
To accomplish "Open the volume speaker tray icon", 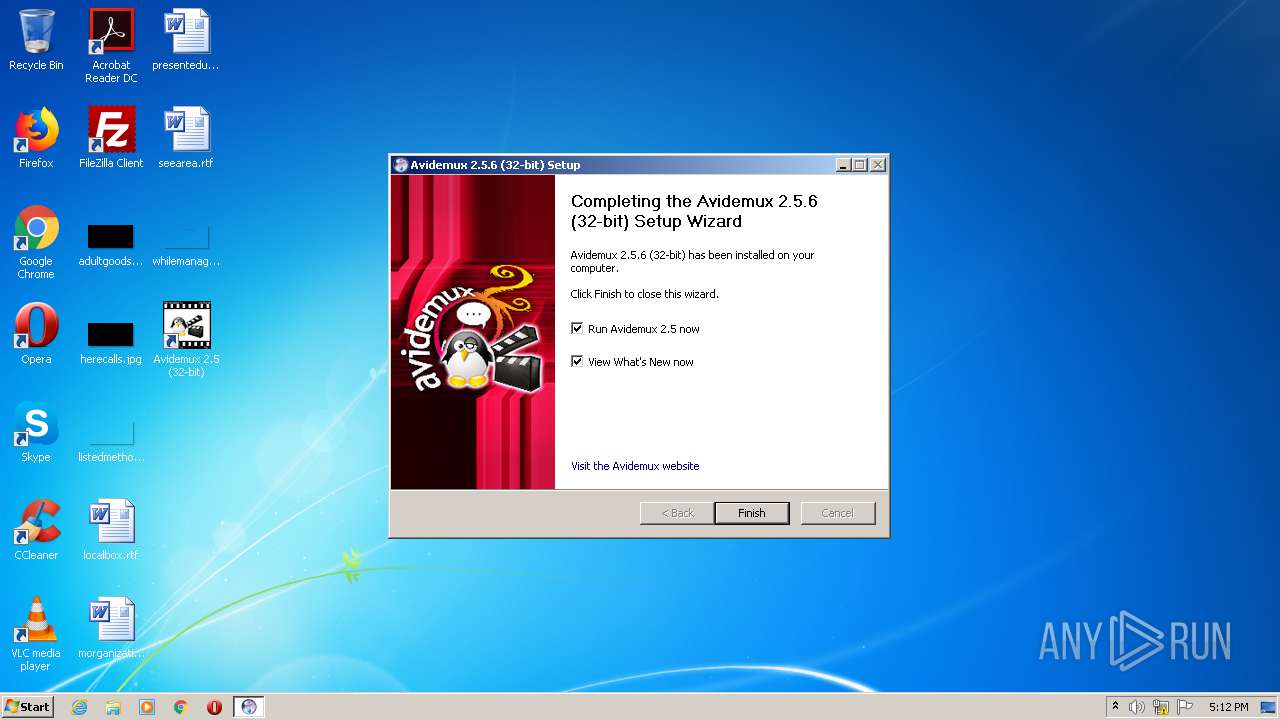I will click(x=1137, y=707).
